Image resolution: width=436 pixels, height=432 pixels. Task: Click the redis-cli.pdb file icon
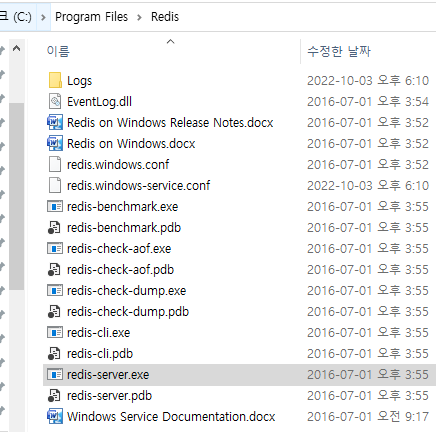tap(54, 354)
